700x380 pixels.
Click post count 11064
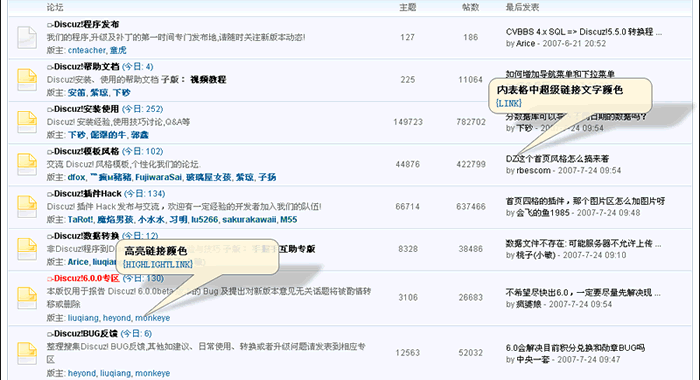tap(471, 80)
